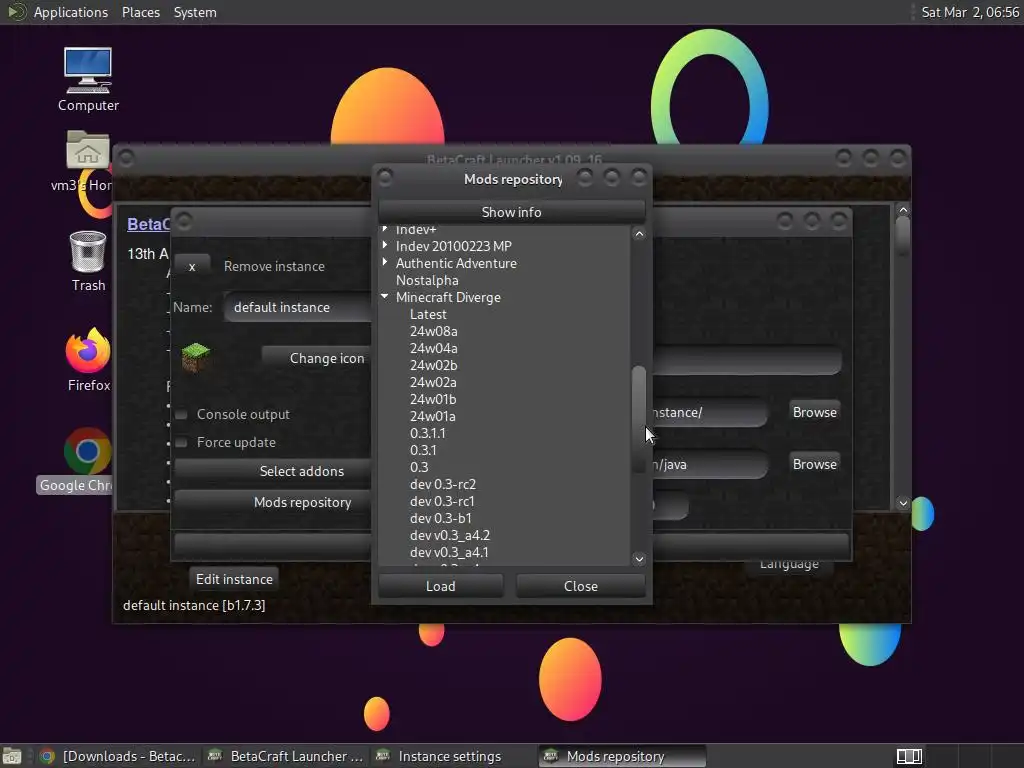
Task: Click the instance directory path field
Action: [709, 412]
